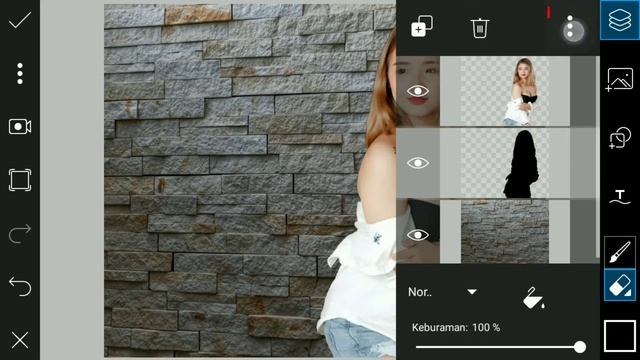This screenshot has height=360, width=640.
Task: Open the Nor.. blend mode dropdown
Action: click(x=443, y=292)
